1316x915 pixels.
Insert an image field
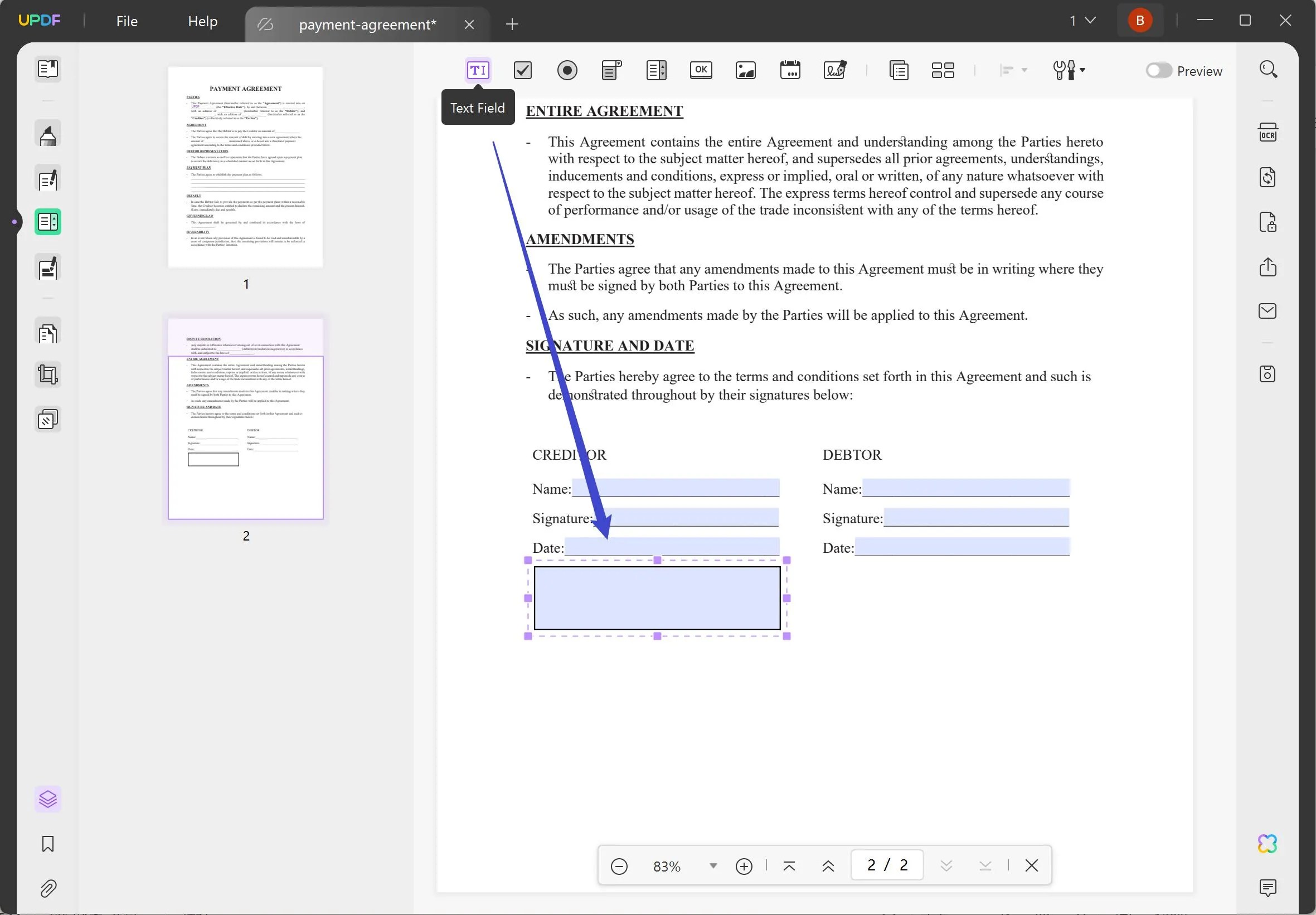[x=745, y=70]
